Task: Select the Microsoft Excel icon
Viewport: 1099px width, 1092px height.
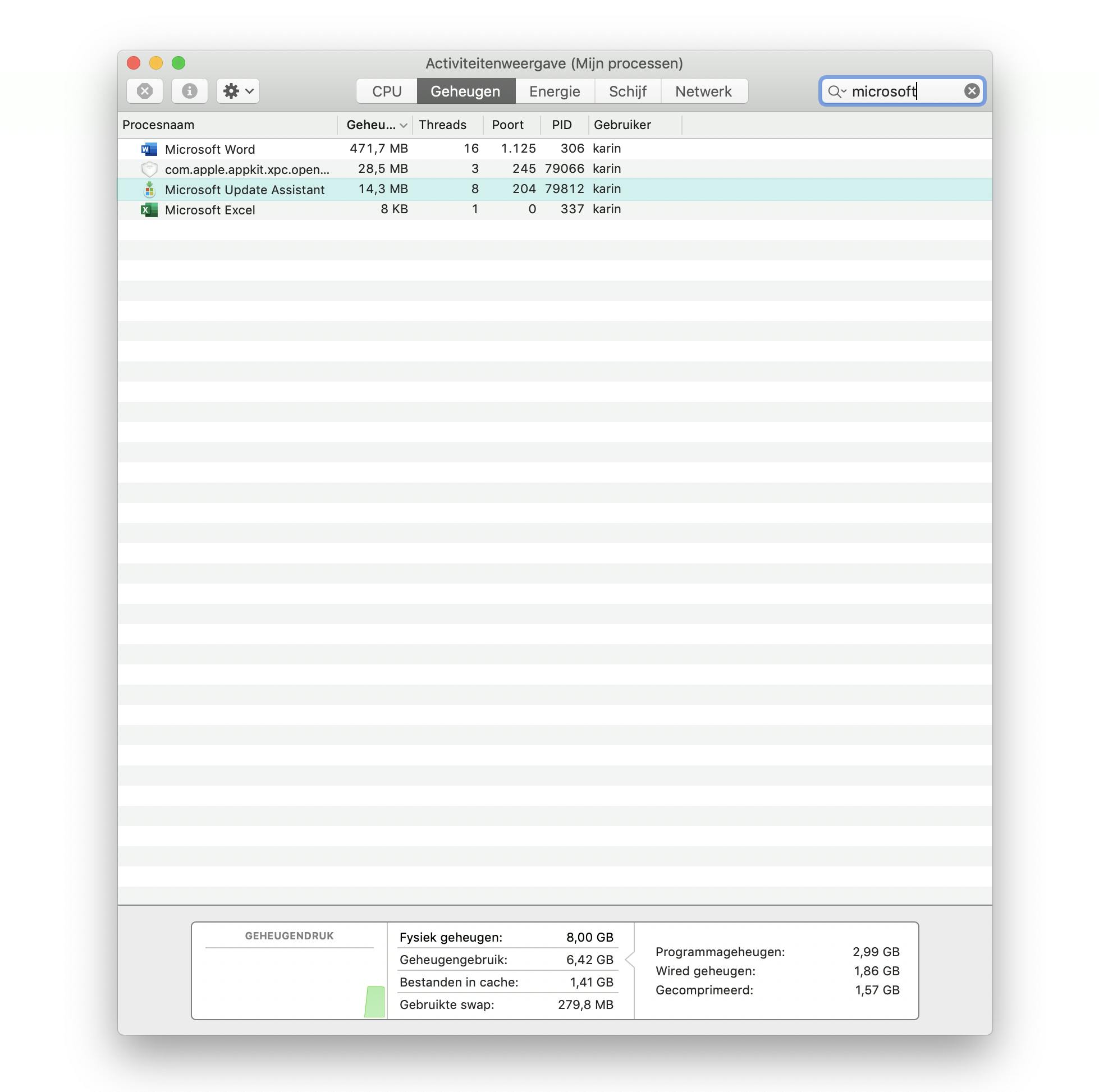Action: coord(149,210)
